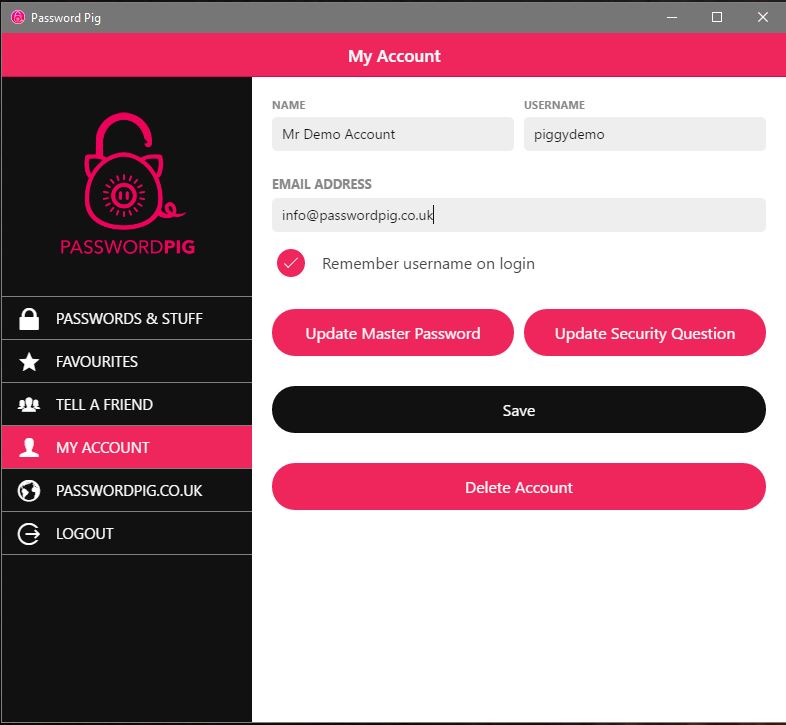Click the PASSWORDPIG wordmark under the logo
This screenshot has width=786, height=725.
(127, 247)
